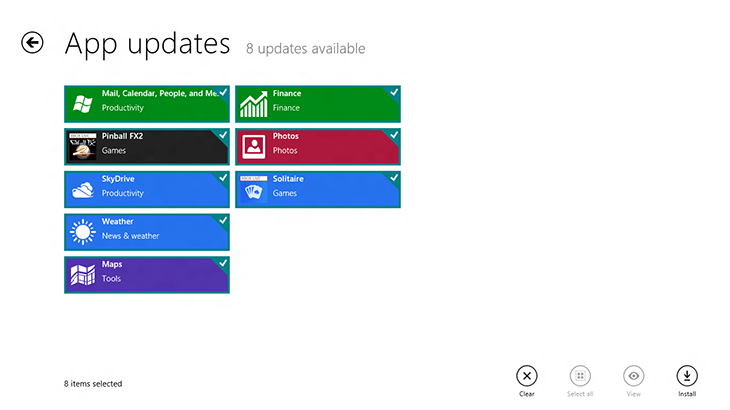
Task: Click the "Solitaire" title text
Action: [288, 179]
